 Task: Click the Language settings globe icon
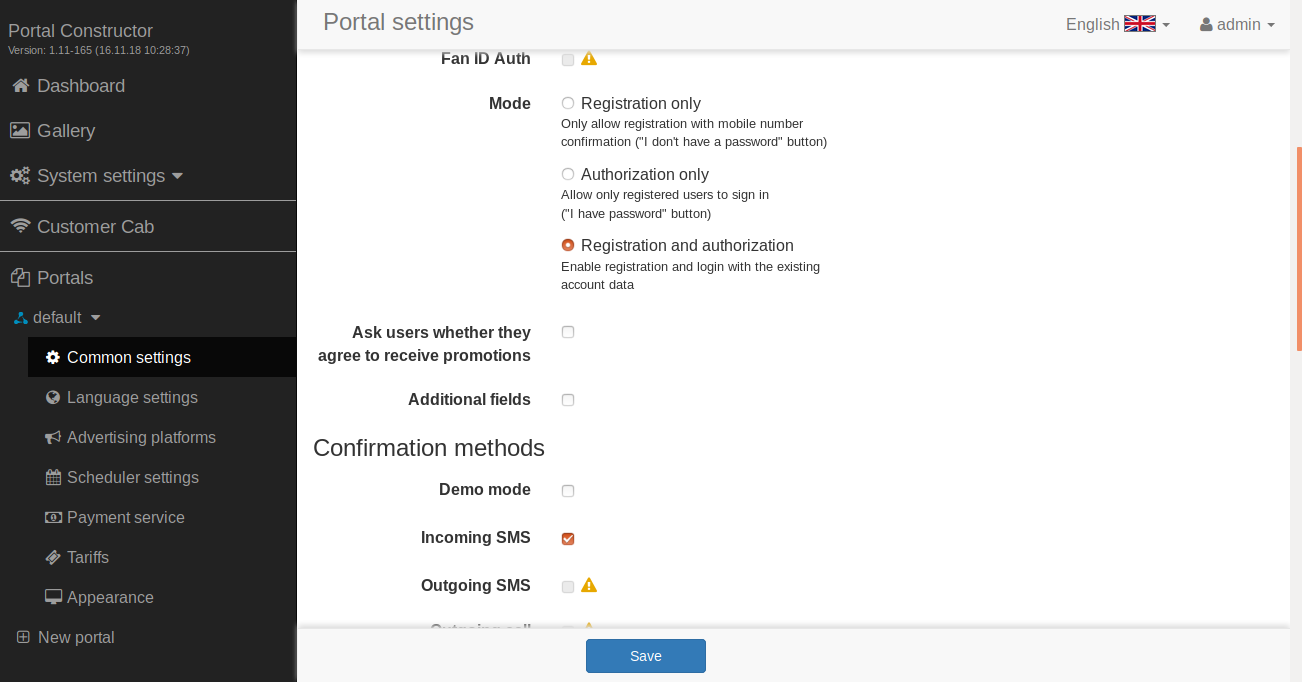53,398
